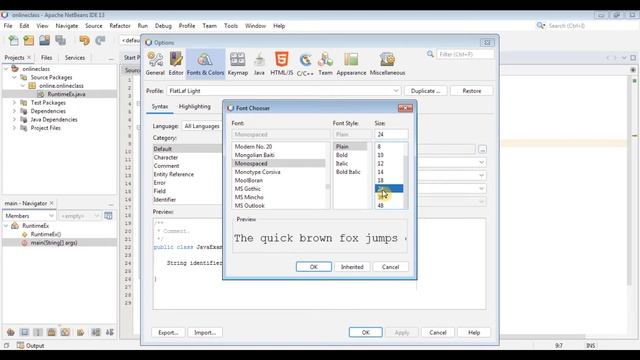The image size is (640, 360).
Task: Click the Duplicate... button
Action: (425, 91)
